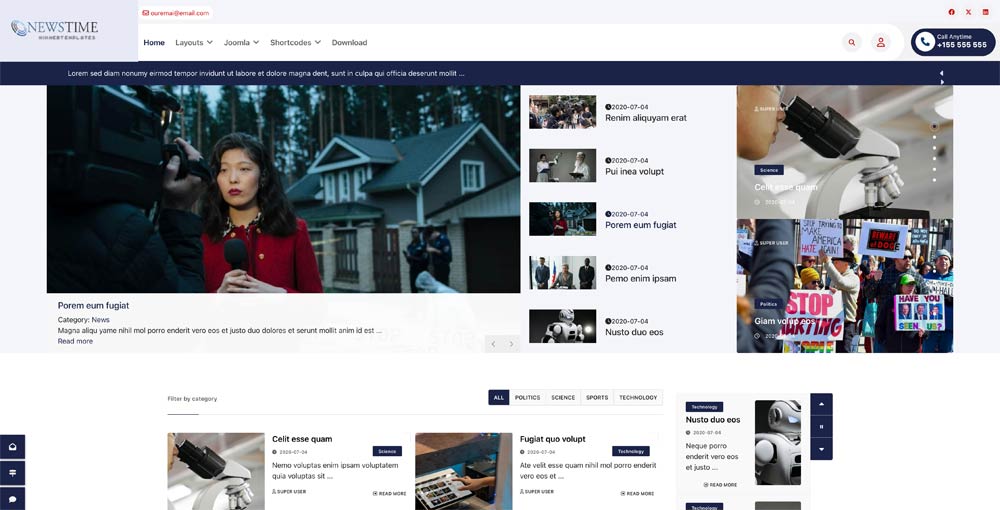Filter articles by TECHNOLOGY
1000x510 pixels.
click(x=638, y=397)
